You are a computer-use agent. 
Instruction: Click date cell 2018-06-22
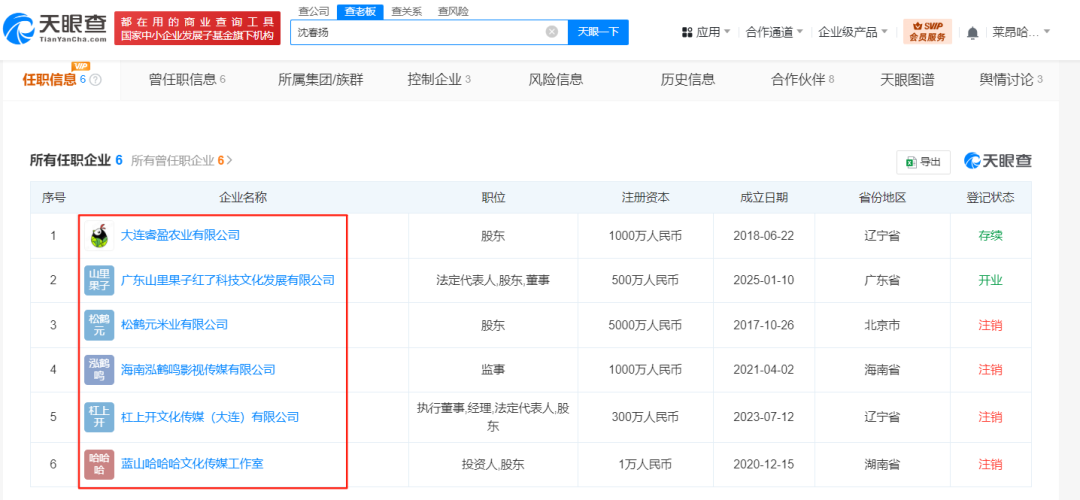764,236
